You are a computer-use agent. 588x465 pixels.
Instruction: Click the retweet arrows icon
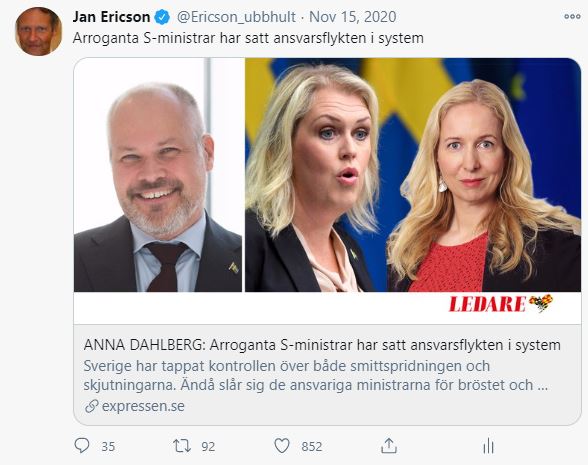pos(182,446)
